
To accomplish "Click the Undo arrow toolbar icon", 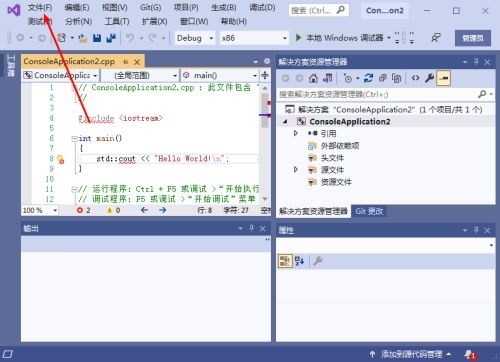I will [130, 38].
